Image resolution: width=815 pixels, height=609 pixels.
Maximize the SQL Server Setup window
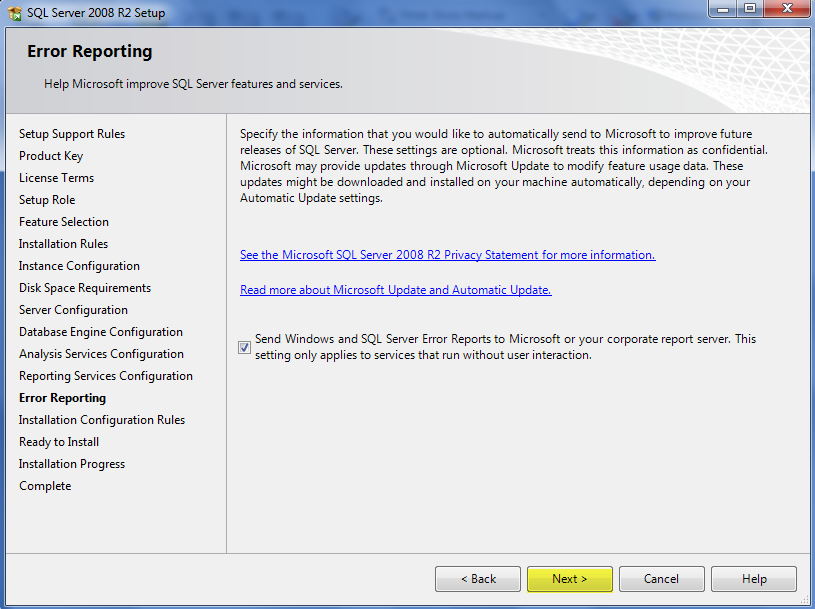pos(750,9)
